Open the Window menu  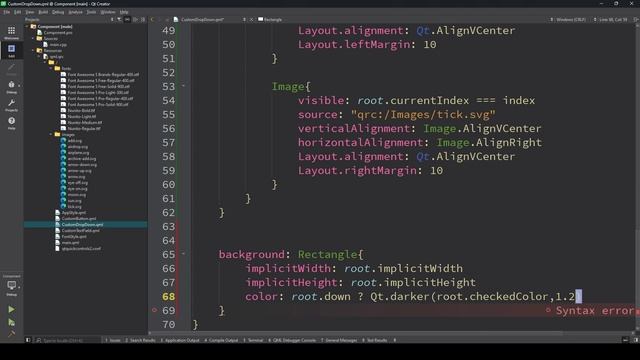coord(108,12)
